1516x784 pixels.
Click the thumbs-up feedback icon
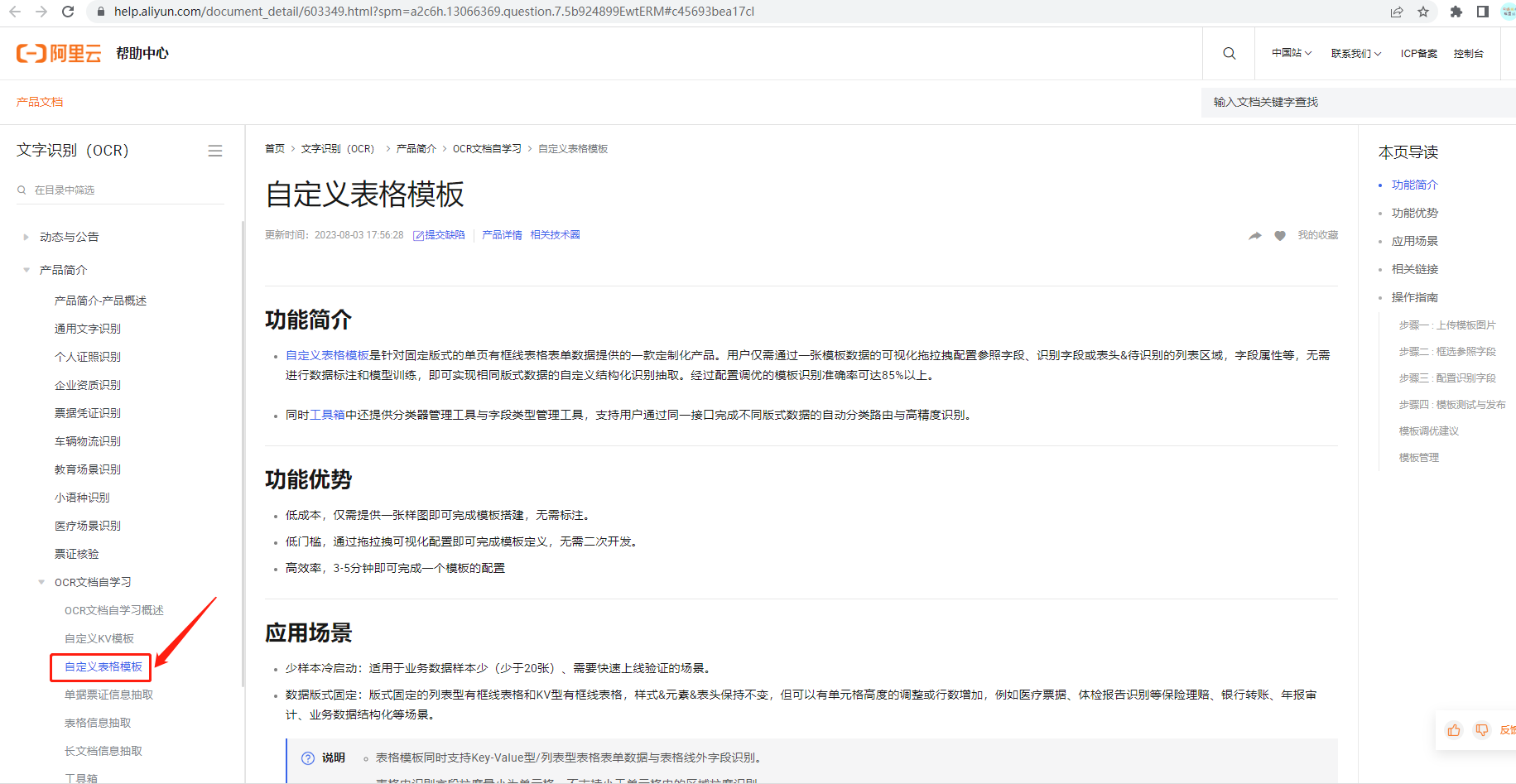pos(1454,730)
